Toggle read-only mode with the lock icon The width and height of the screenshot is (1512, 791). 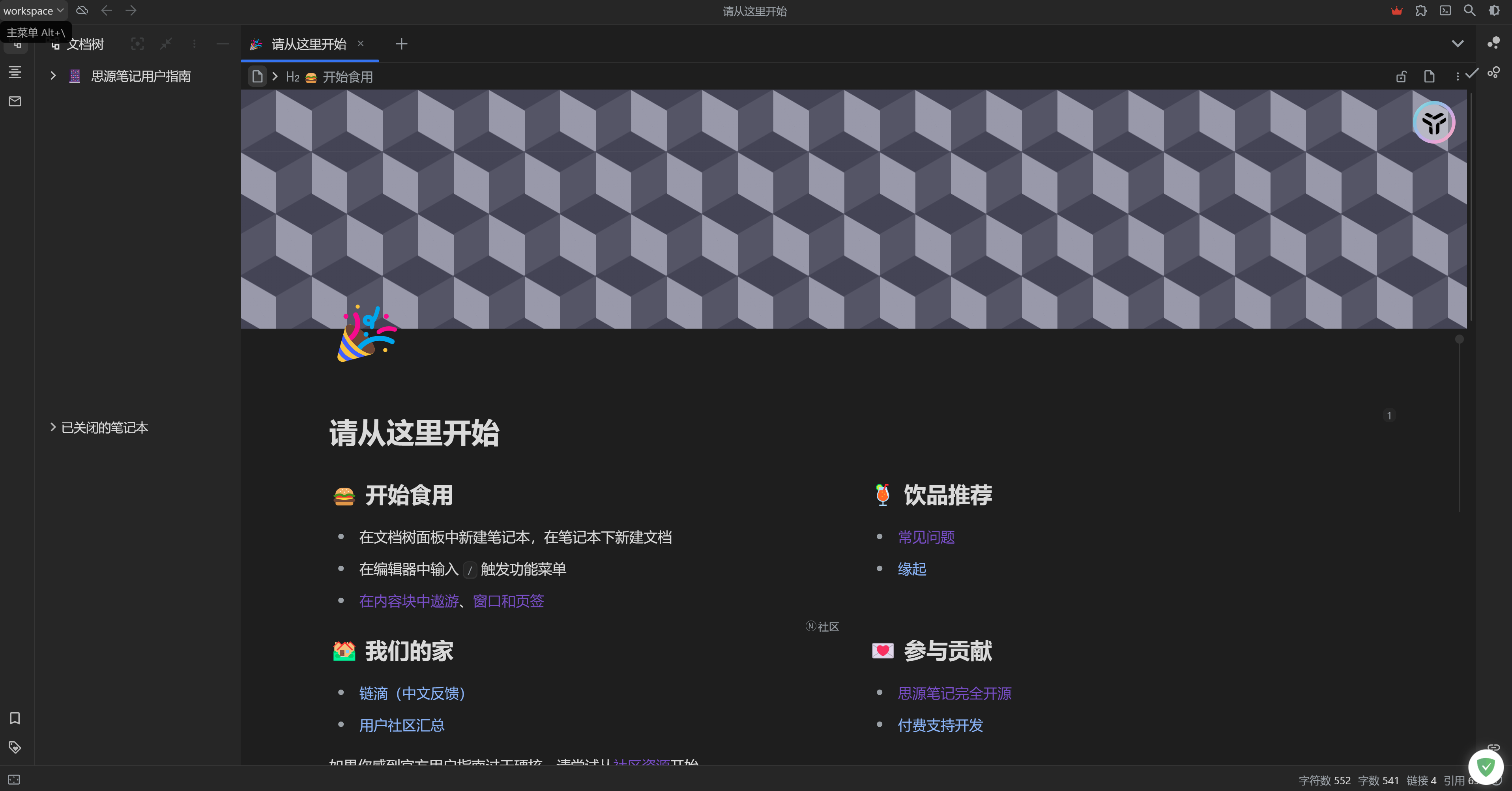click(x=1401, y=77)
